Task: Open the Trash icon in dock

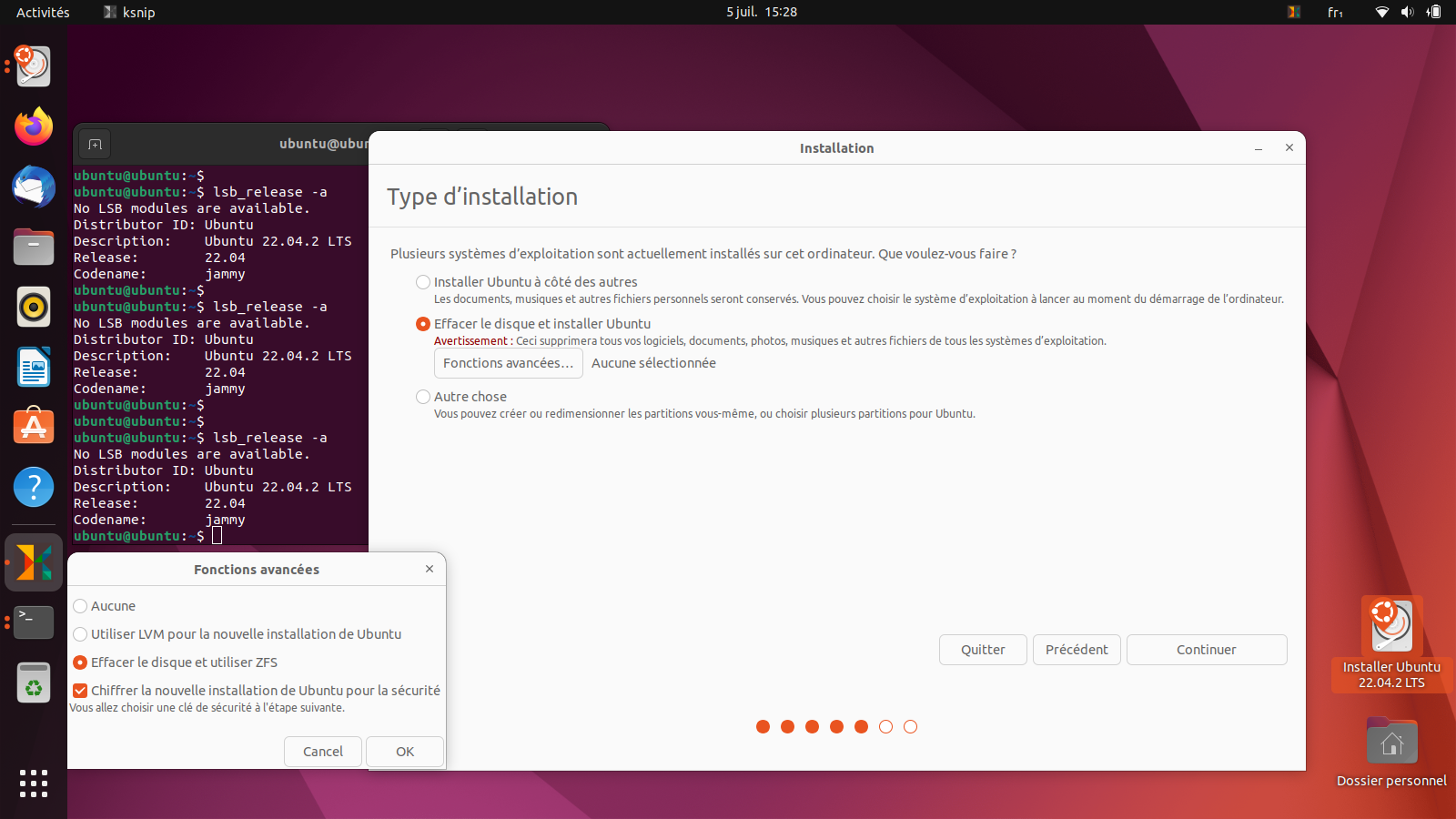Action: pos(34,682)
